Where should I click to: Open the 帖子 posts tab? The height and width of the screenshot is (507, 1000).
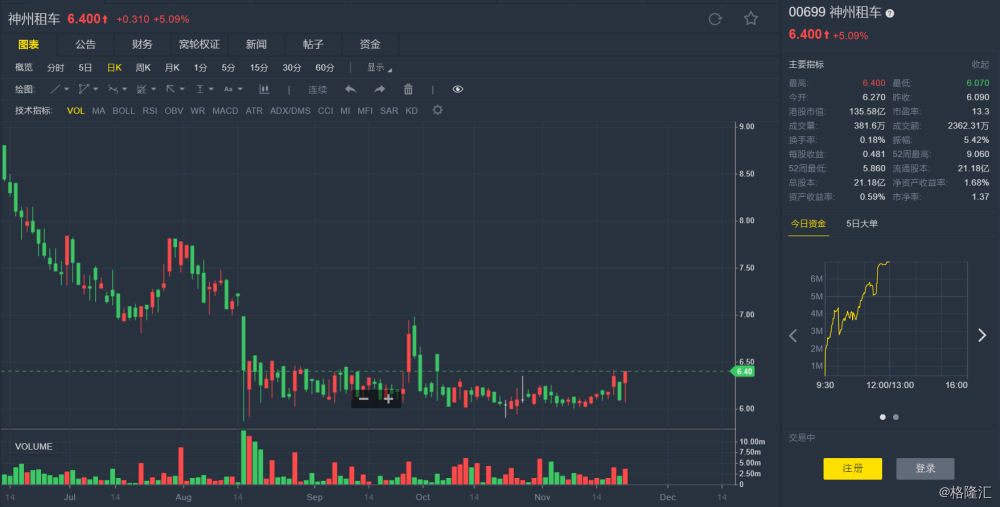point(313,44)
